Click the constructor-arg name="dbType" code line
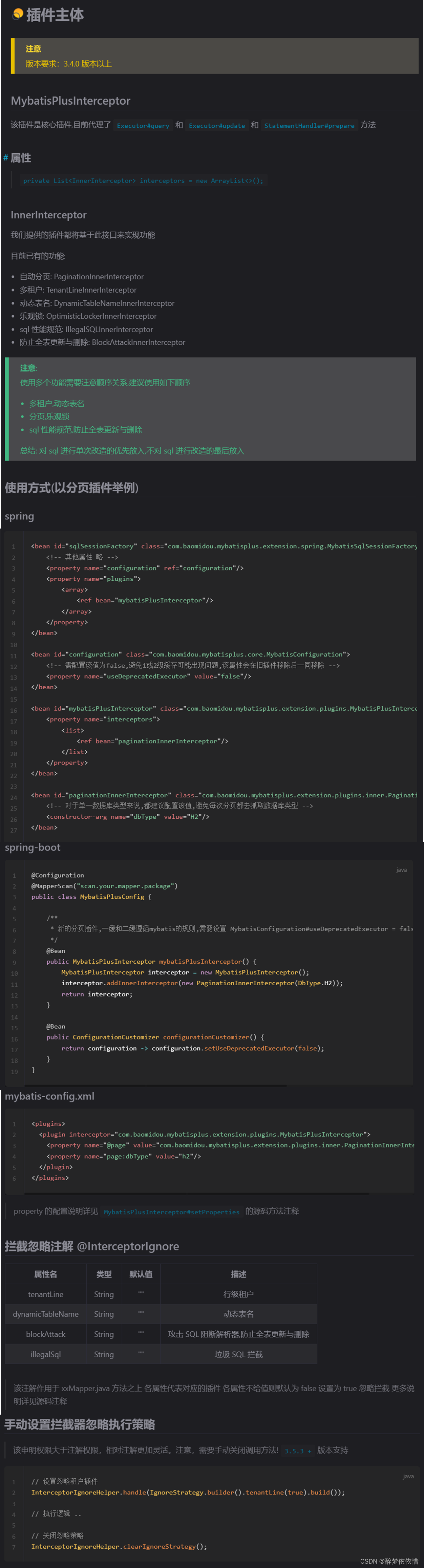Image resolution: width=424 pixels, height=1568 pixels. tap(128, 816)
